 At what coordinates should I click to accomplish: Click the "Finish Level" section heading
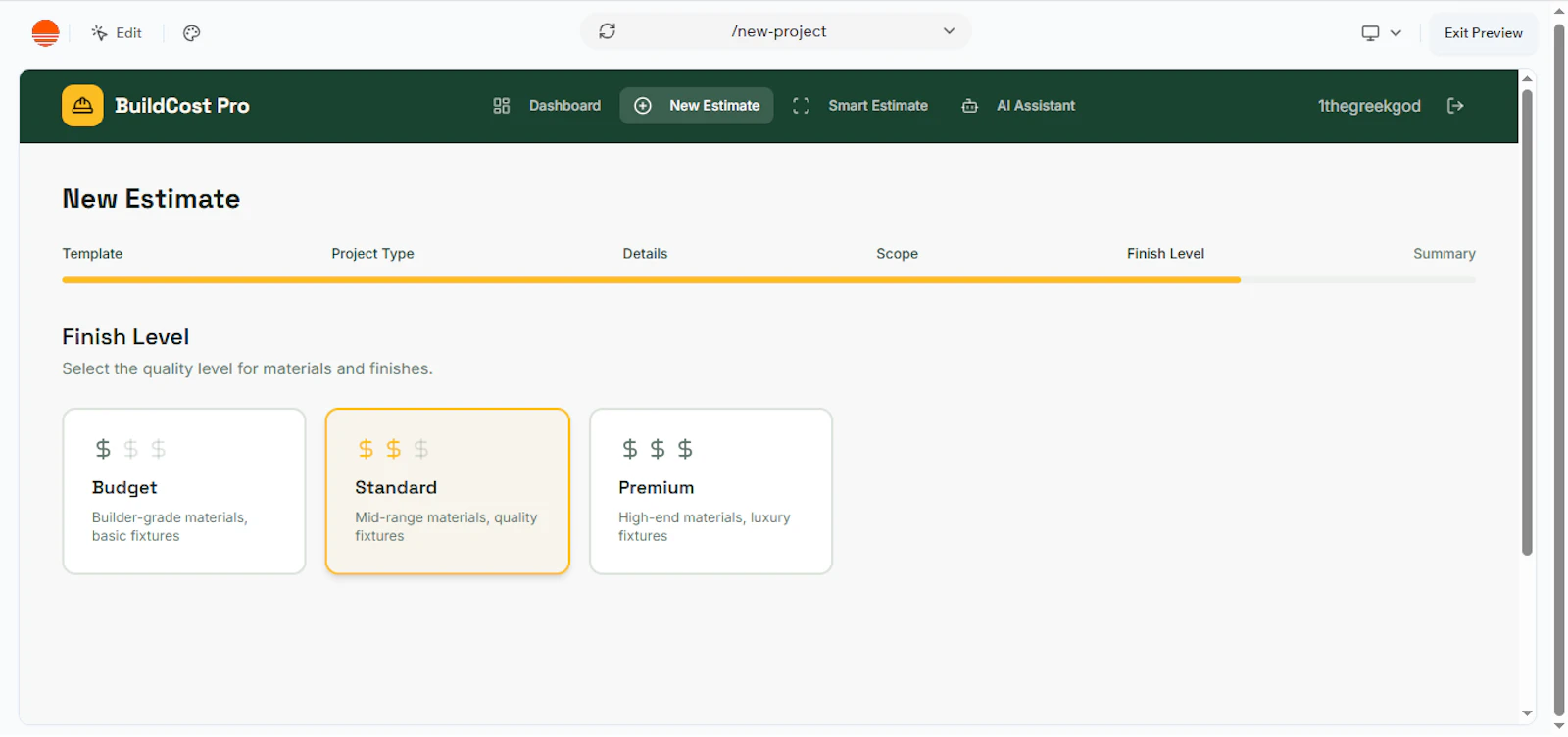pos(125,337)
